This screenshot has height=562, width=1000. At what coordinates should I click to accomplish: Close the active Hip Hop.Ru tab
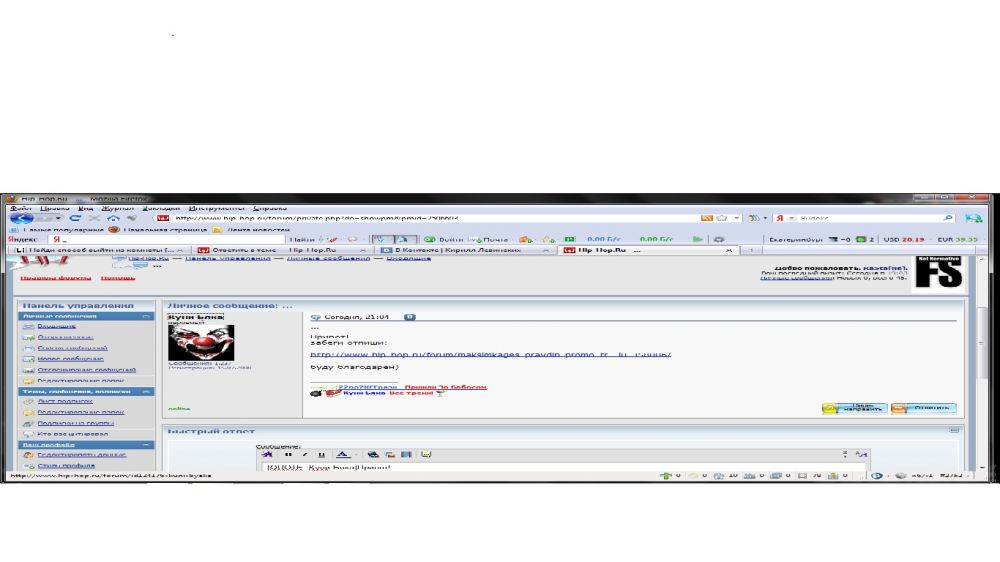(728, 250)
